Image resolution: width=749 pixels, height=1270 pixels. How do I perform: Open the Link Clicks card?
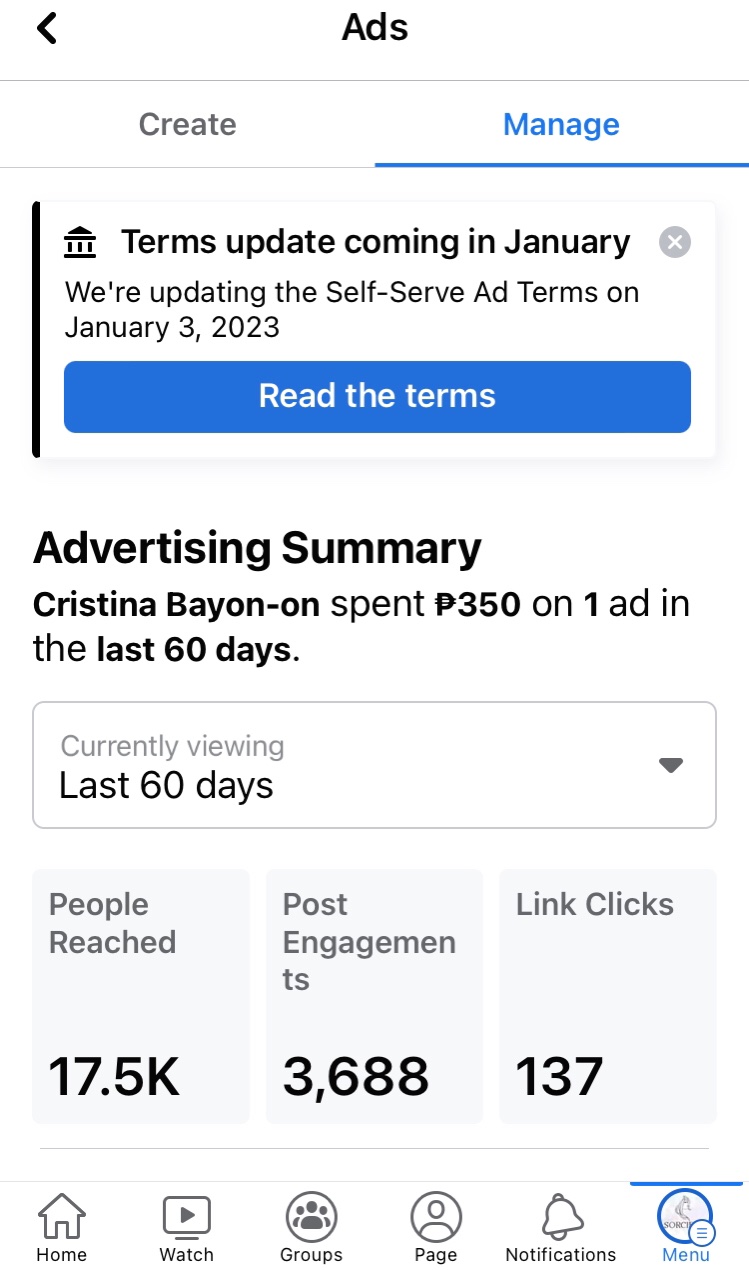(607, 996)
